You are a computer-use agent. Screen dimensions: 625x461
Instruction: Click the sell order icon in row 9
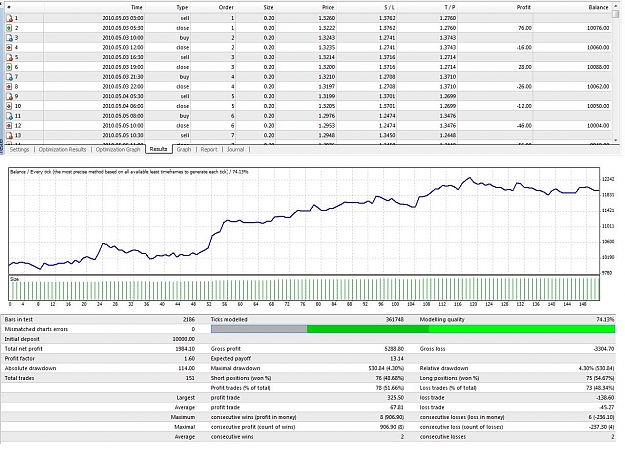coord(10,96)
